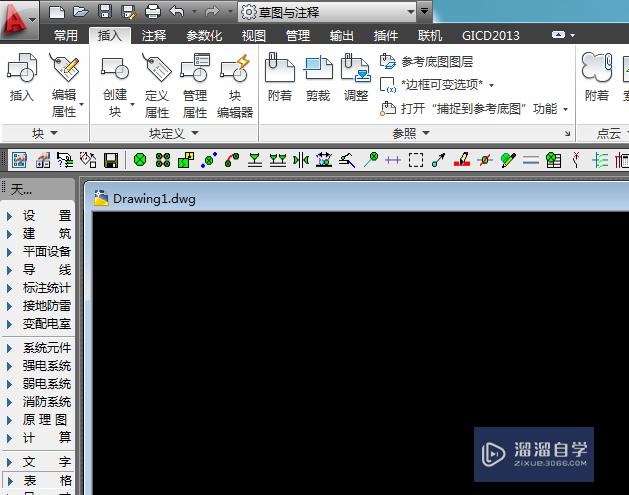Switch to the 插入 ribbon tab
Screen dimensions: 629x495
tap(110, 35)
